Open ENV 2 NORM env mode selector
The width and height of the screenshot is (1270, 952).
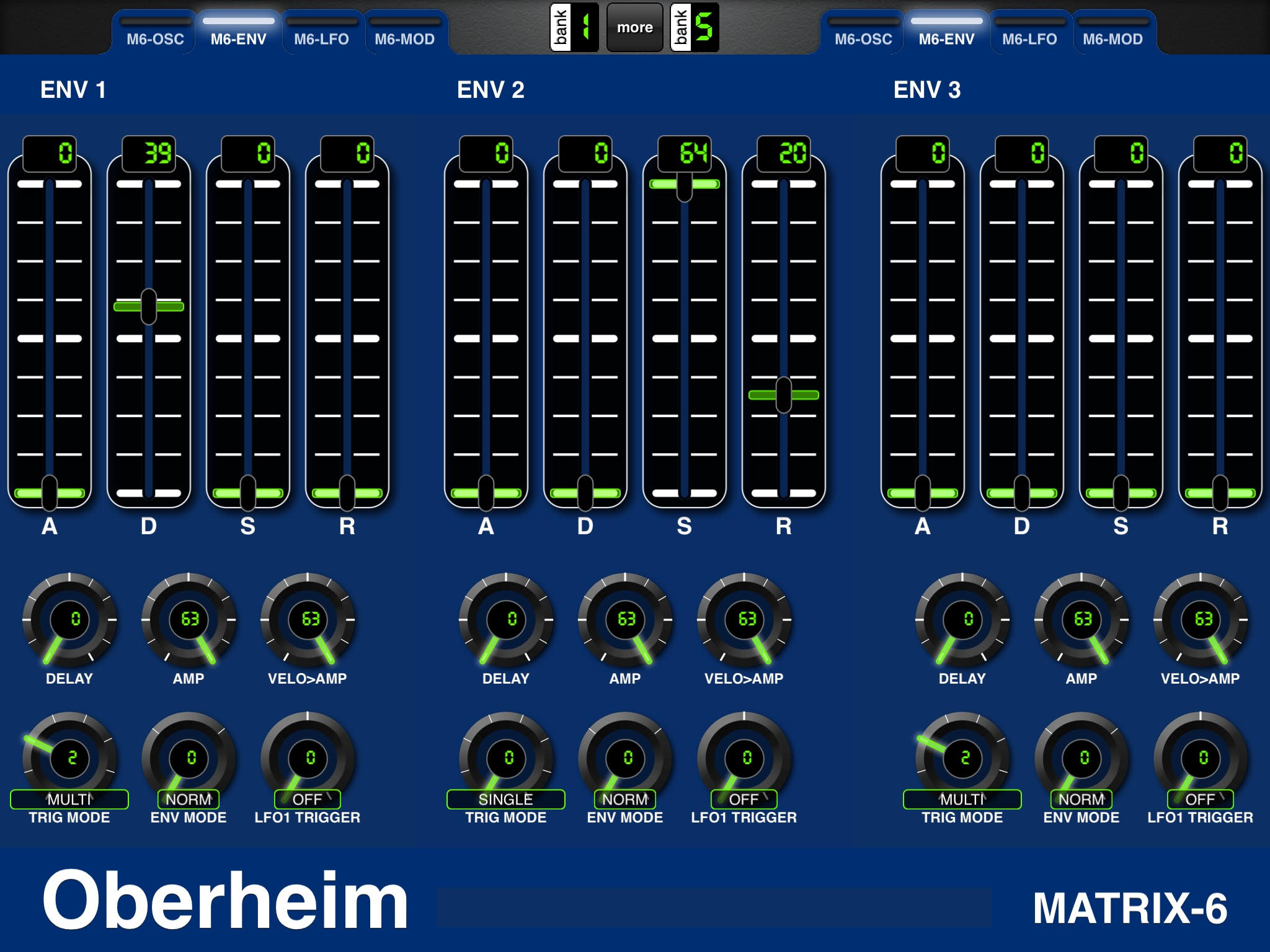point(625,800)
